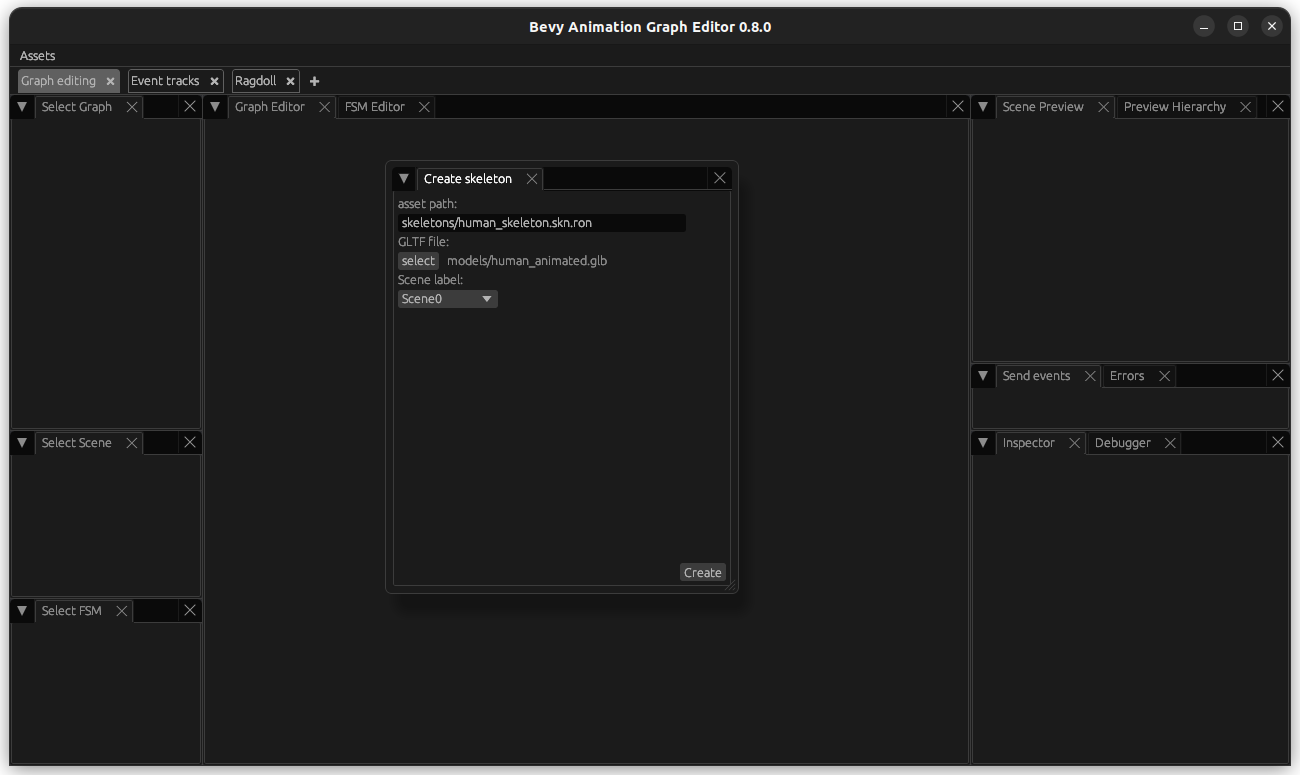
Task: Close the Create skeleton dialog tab
Action: click(x=532, y=178)
